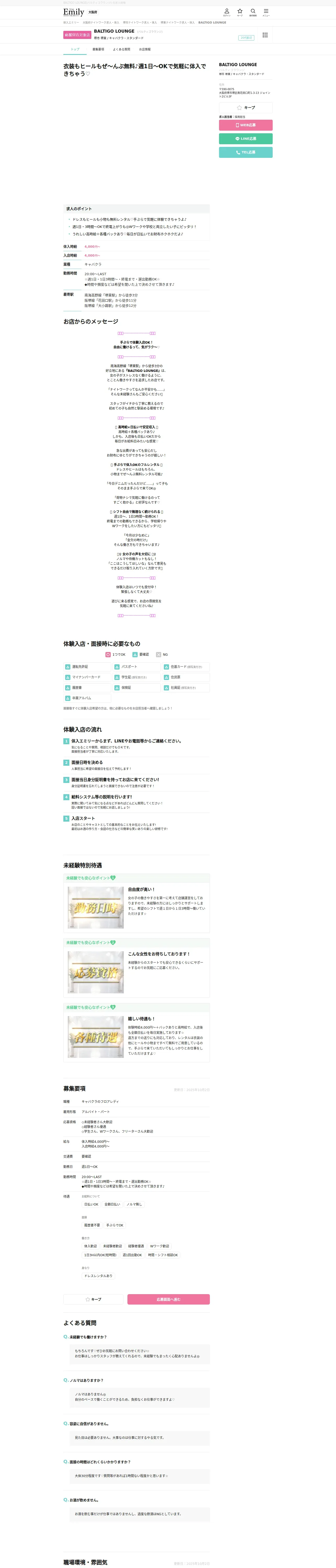
Task: Click the マイナンバーカード triangle icon
Action: (68, 677)
